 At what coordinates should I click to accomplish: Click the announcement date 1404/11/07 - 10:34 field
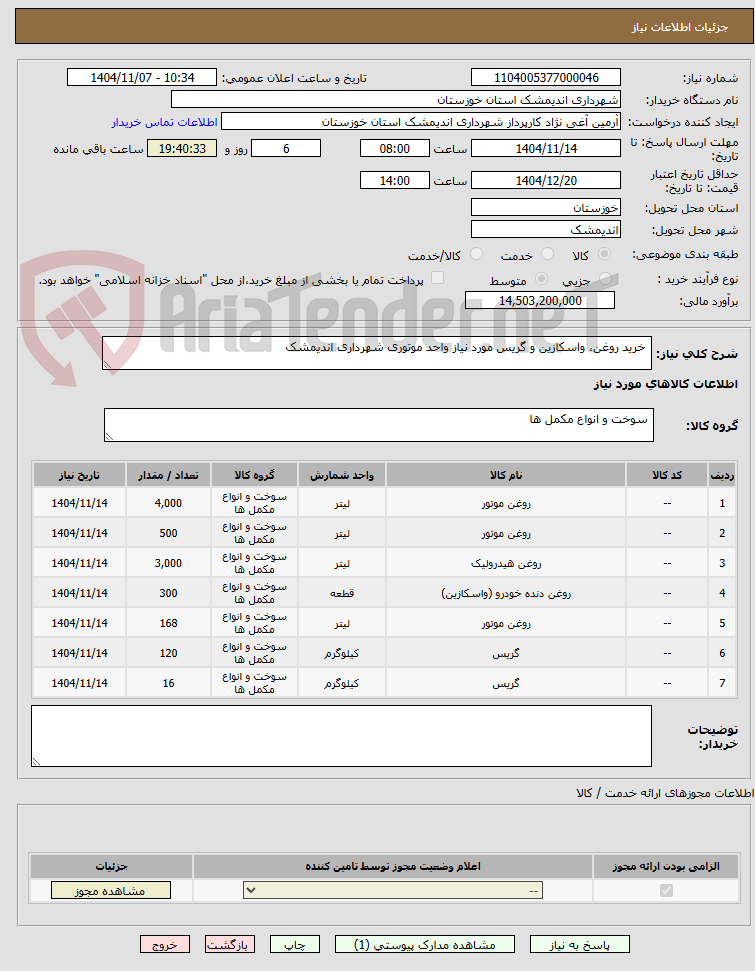[142, 77]
